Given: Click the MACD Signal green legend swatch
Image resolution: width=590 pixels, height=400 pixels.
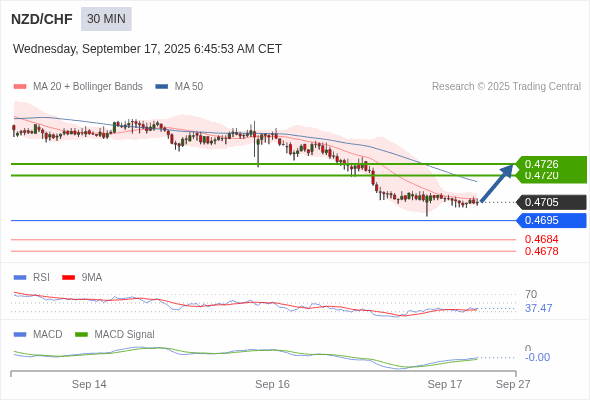Looking at the screenshot, I should pyautogui.click(x=82, y=334).
